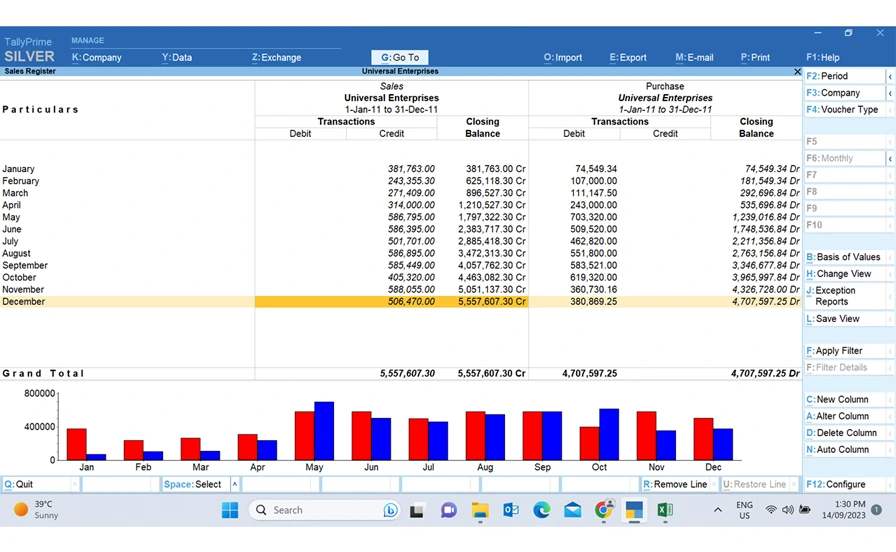Viewport: 896px width, 552px height.
Task: Click the G: Go To button
Action: pyautogui.click(x=399, y=57)
